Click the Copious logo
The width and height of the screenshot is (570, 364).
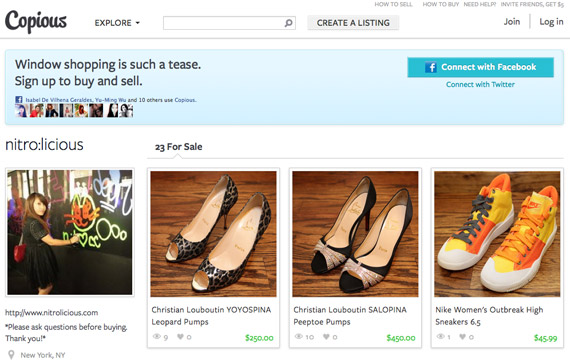pyautogui.click(x=36, y=22)
